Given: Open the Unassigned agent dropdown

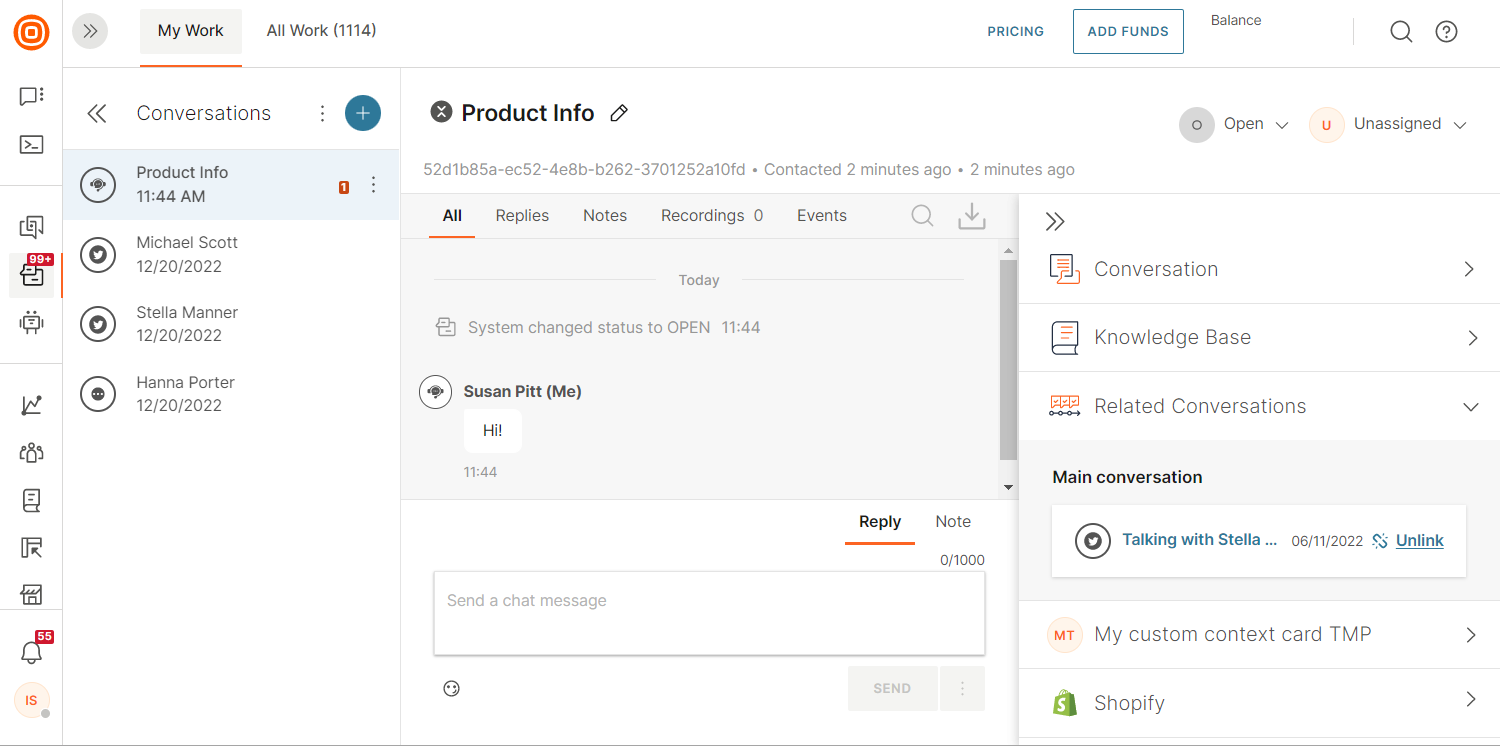Looking at the screenshot, I should click(1388, 125).
